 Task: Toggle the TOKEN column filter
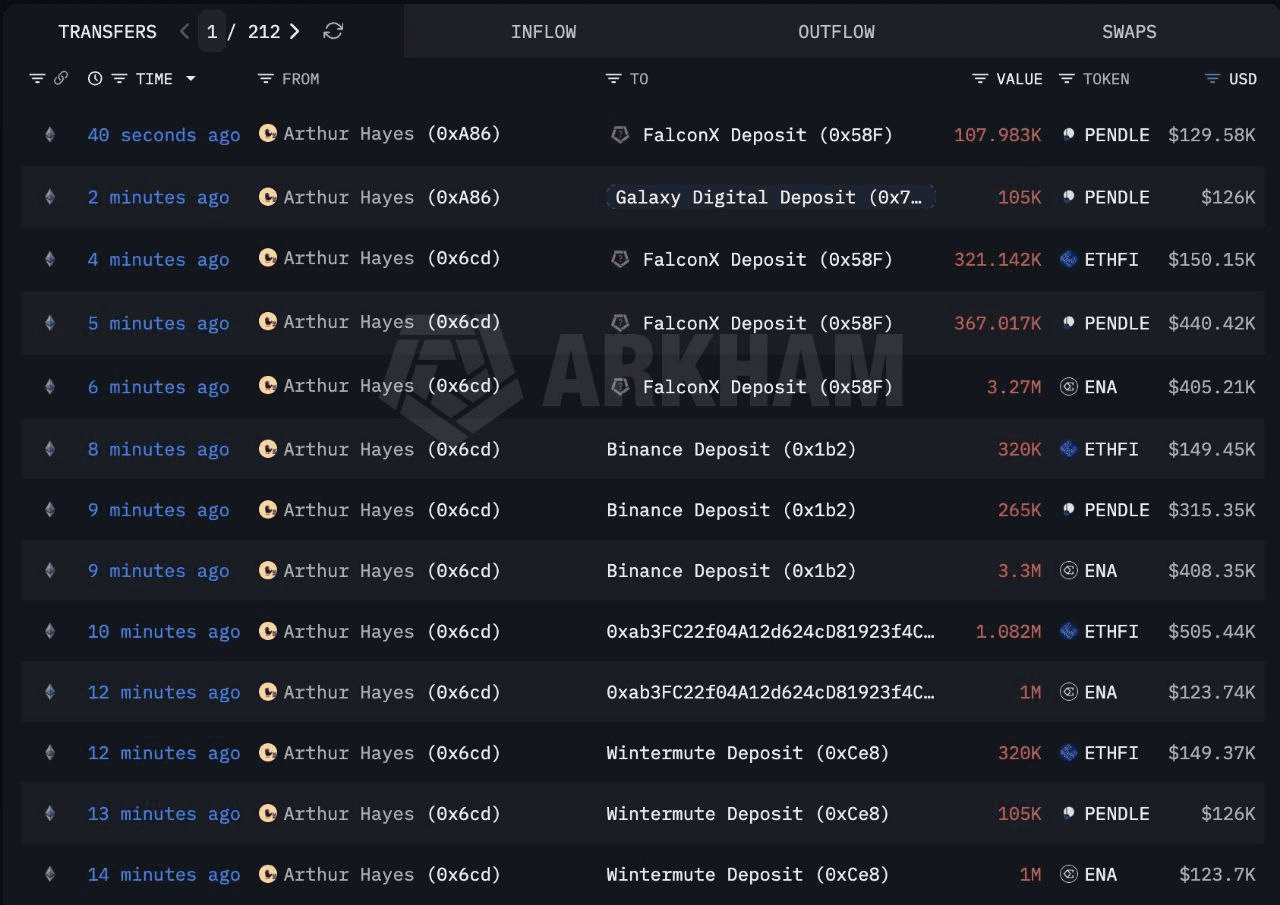(x=1067, y=78)
